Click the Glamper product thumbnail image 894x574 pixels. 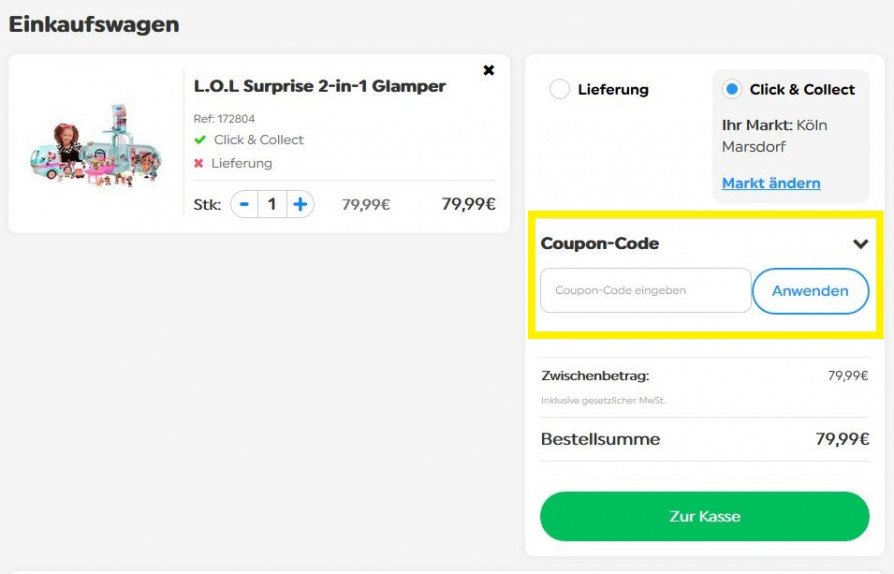(x=94, y=147)
